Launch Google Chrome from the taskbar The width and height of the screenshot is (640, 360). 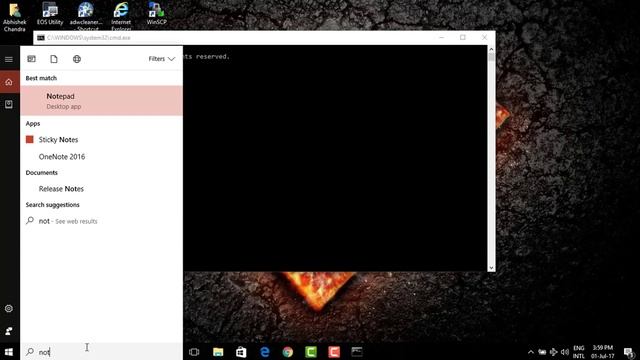point(288,352)
